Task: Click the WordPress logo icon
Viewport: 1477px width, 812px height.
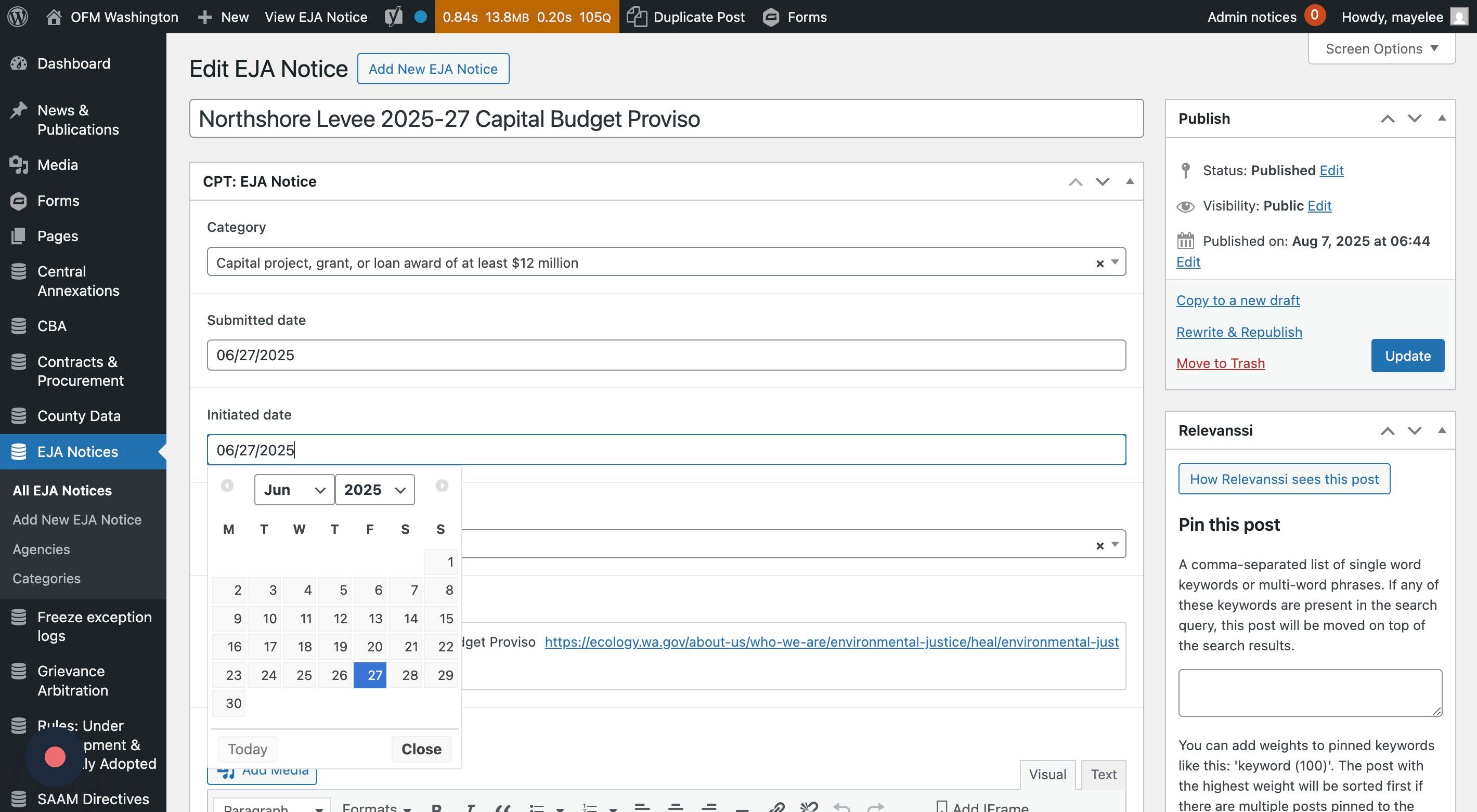Action: tap(18, 17)
